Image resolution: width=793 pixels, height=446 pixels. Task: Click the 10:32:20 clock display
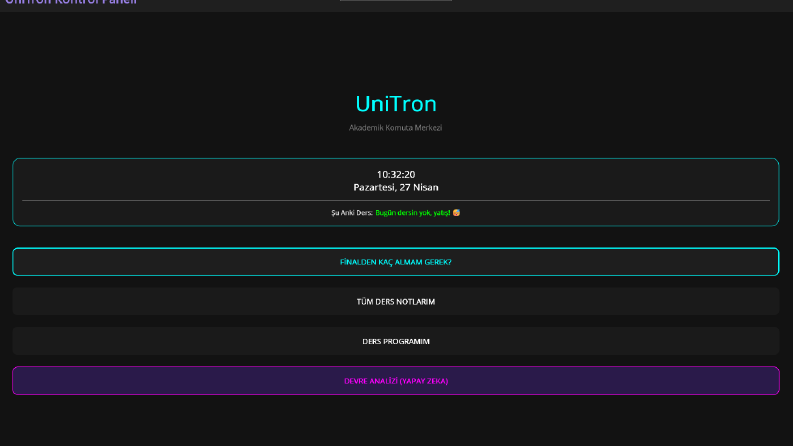[x=395, y=174]
